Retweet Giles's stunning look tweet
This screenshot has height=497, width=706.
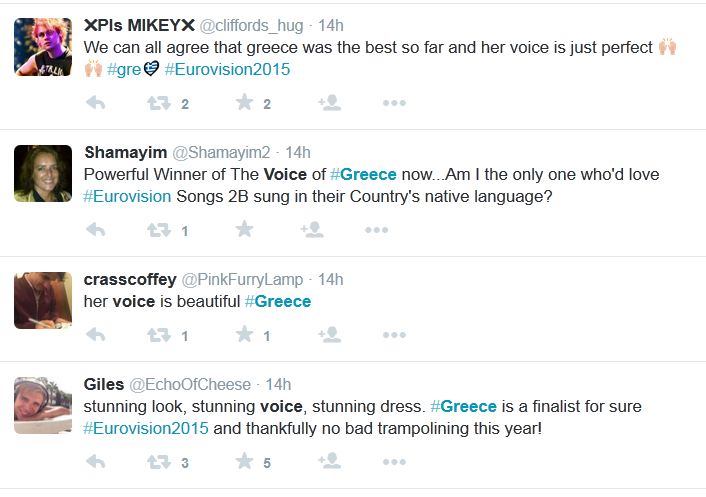[159, 462]
